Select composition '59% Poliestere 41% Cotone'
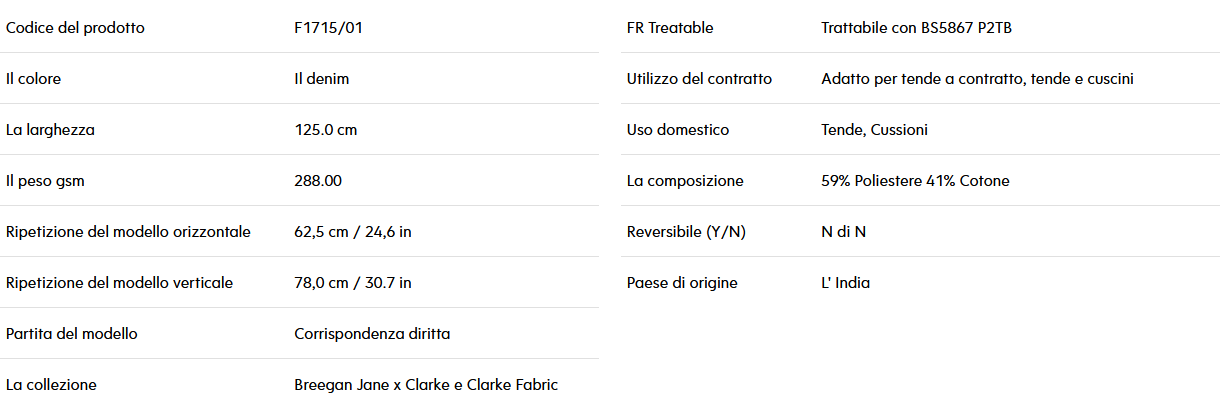The image size is (1229, 414). click(x=915, y=181)
